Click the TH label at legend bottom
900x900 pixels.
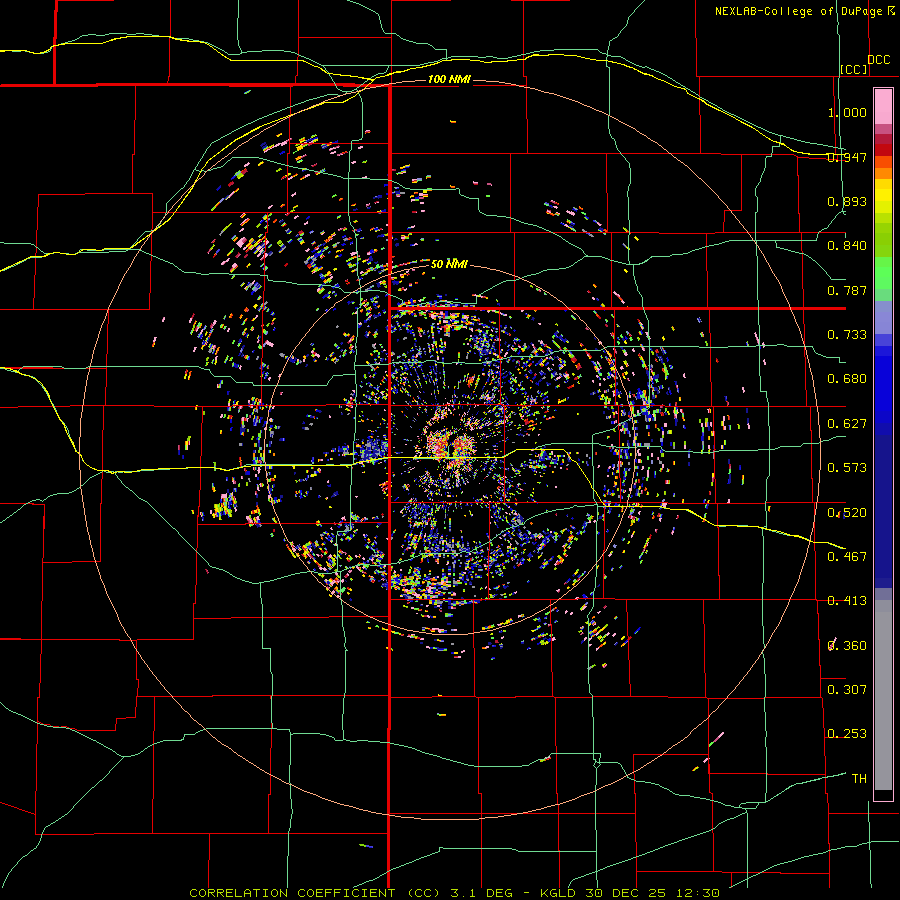[x=859, y=779]
